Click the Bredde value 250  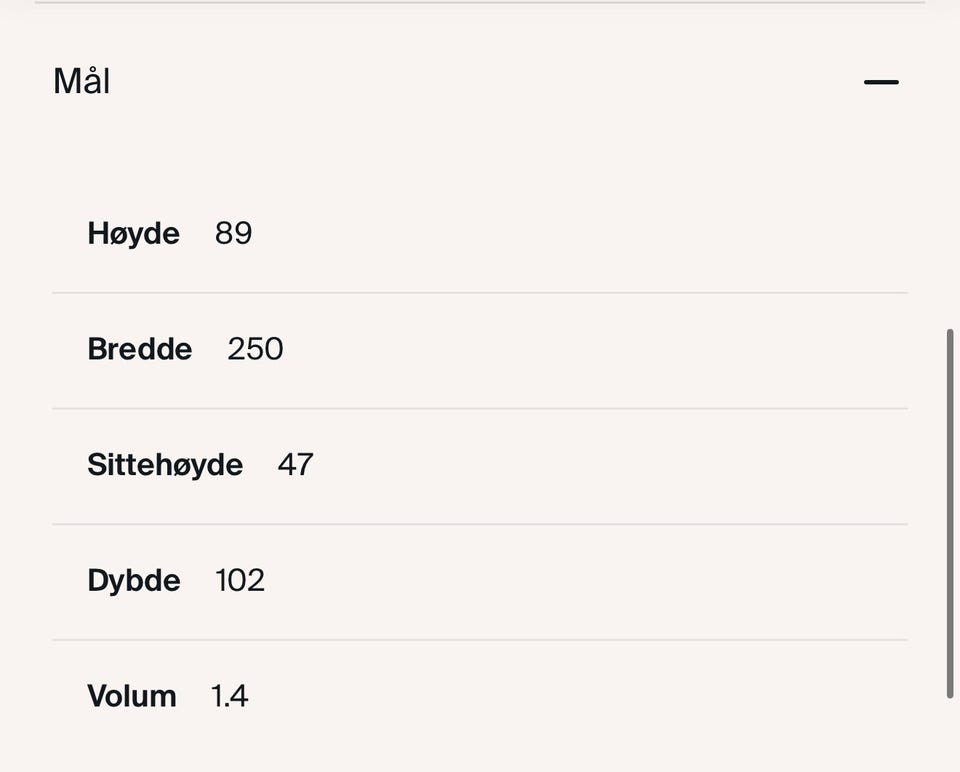click(x=255, y=349)
